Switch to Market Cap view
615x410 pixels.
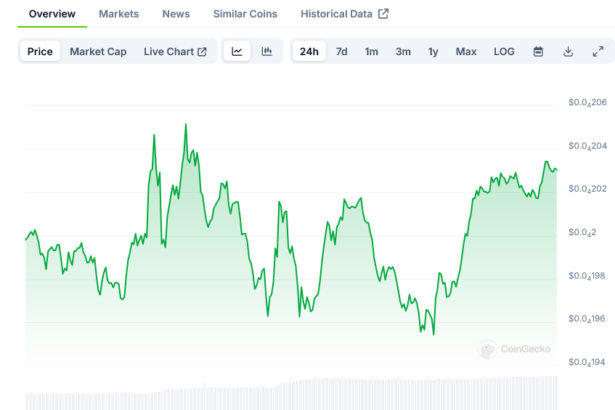[98, 52]
